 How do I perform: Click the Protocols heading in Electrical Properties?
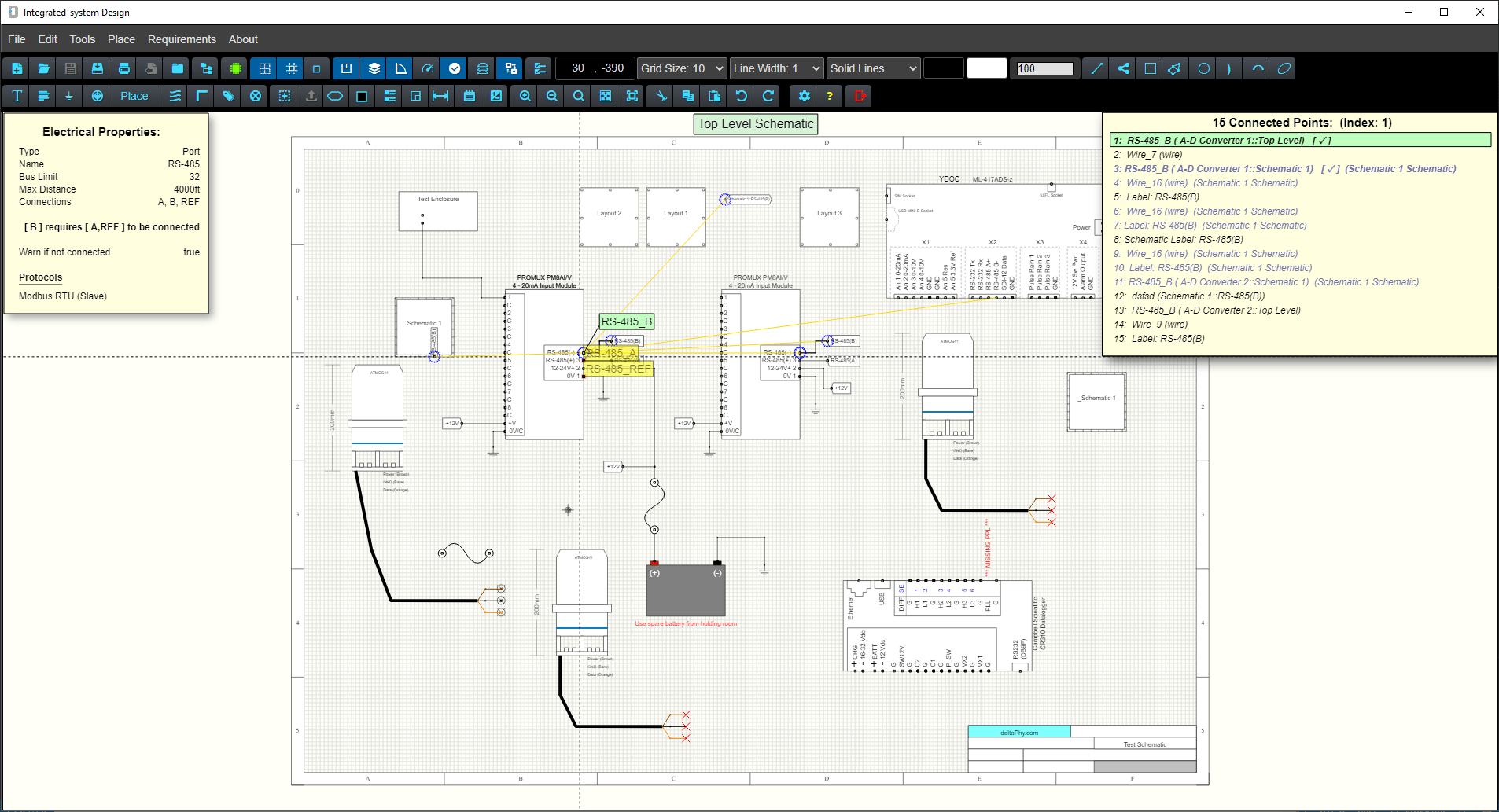click(41, 277)
